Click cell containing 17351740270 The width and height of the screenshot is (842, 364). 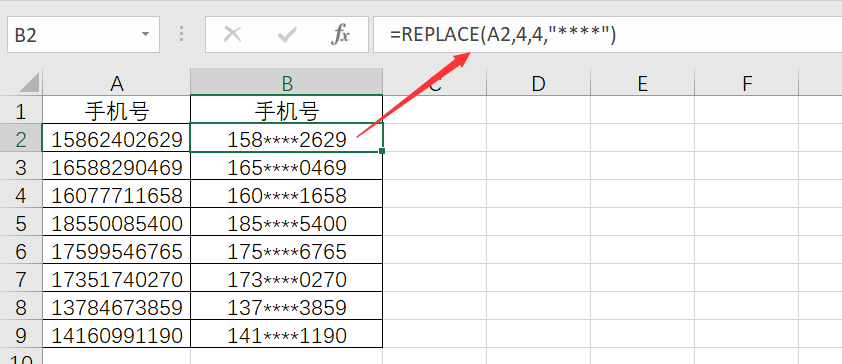coord(117,278)
